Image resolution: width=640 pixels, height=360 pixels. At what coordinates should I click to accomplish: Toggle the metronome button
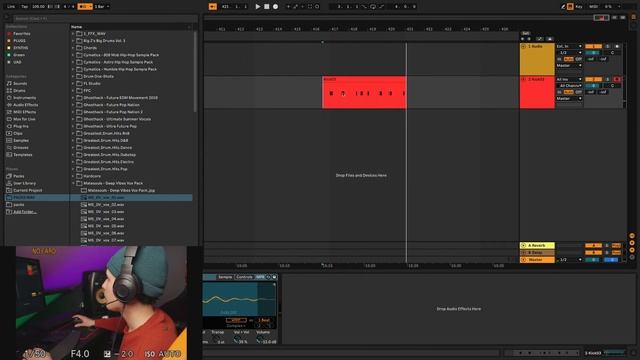[84, 7]
